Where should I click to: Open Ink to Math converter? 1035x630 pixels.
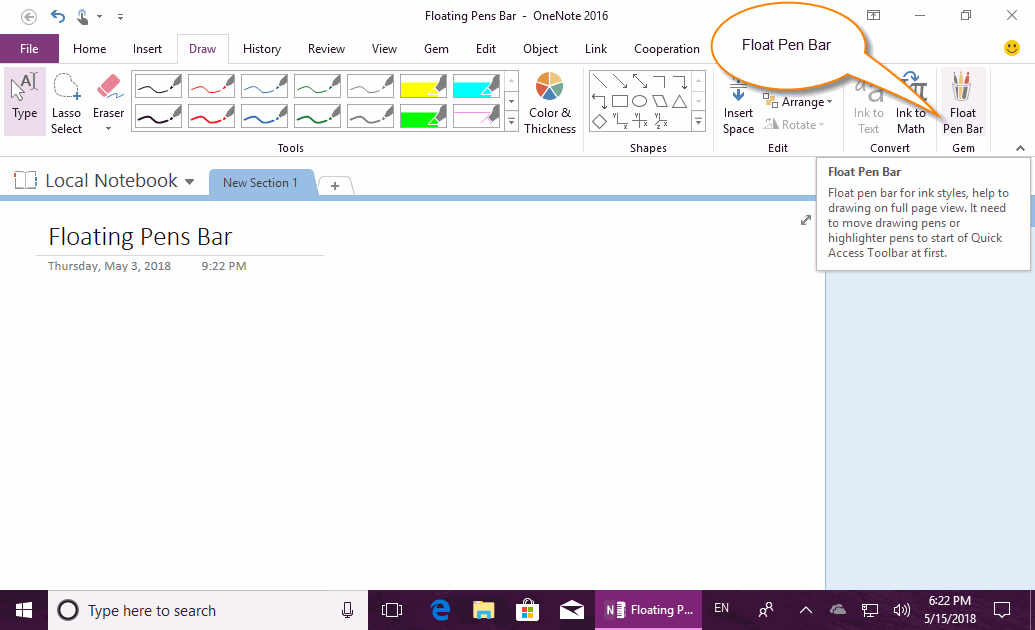tap(911, 102)
